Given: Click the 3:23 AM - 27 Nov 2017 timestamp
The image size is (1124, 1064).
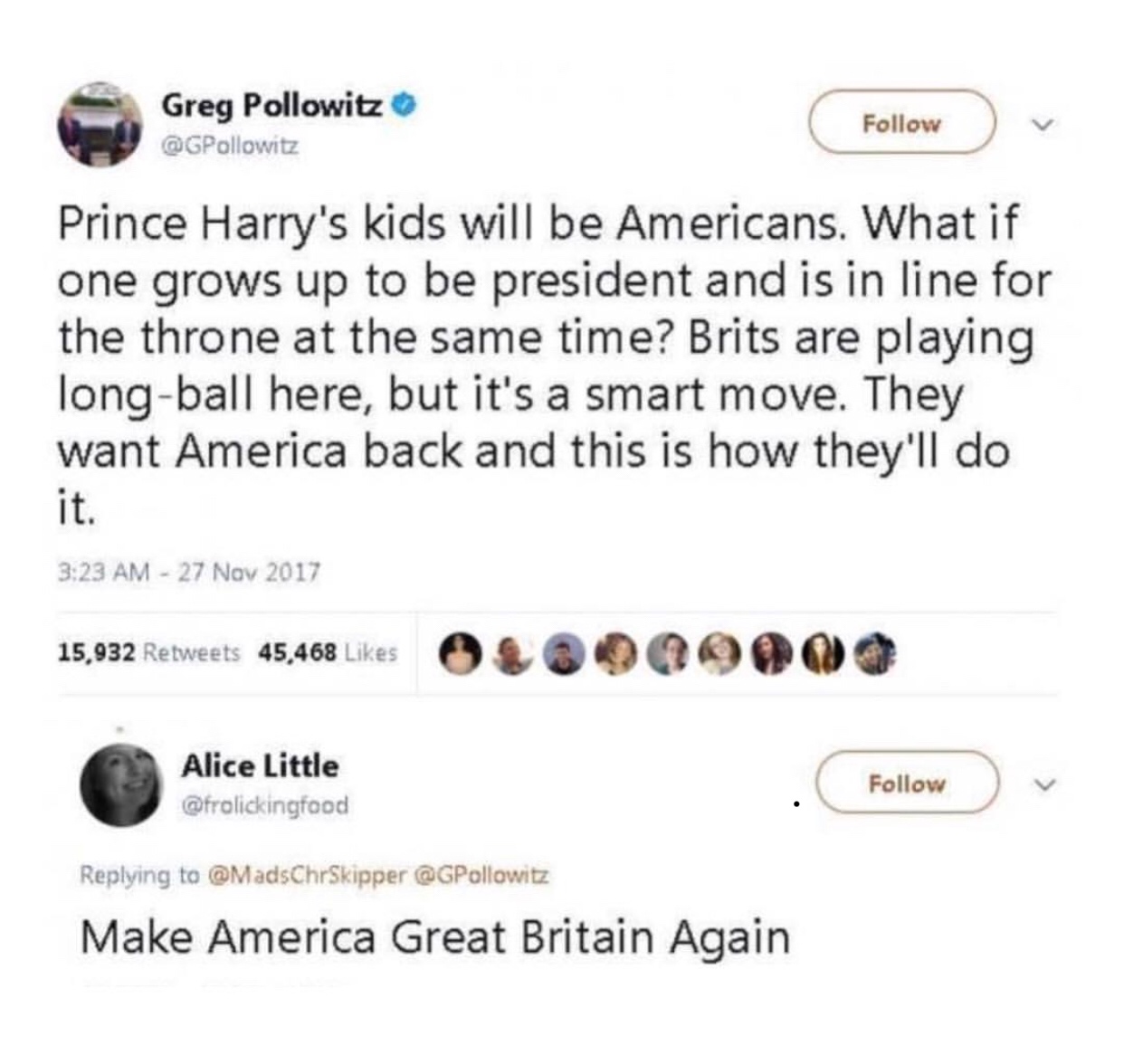Looking at the screenshot, I should (x=189, y=572).
